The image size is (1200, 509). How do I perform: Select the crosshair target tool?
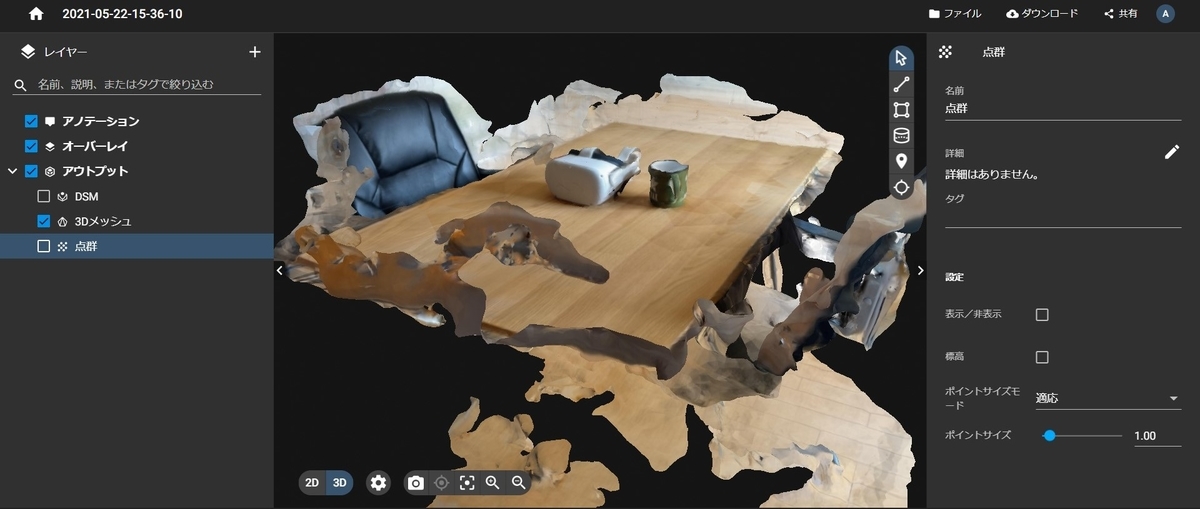(x=901, y=188)
